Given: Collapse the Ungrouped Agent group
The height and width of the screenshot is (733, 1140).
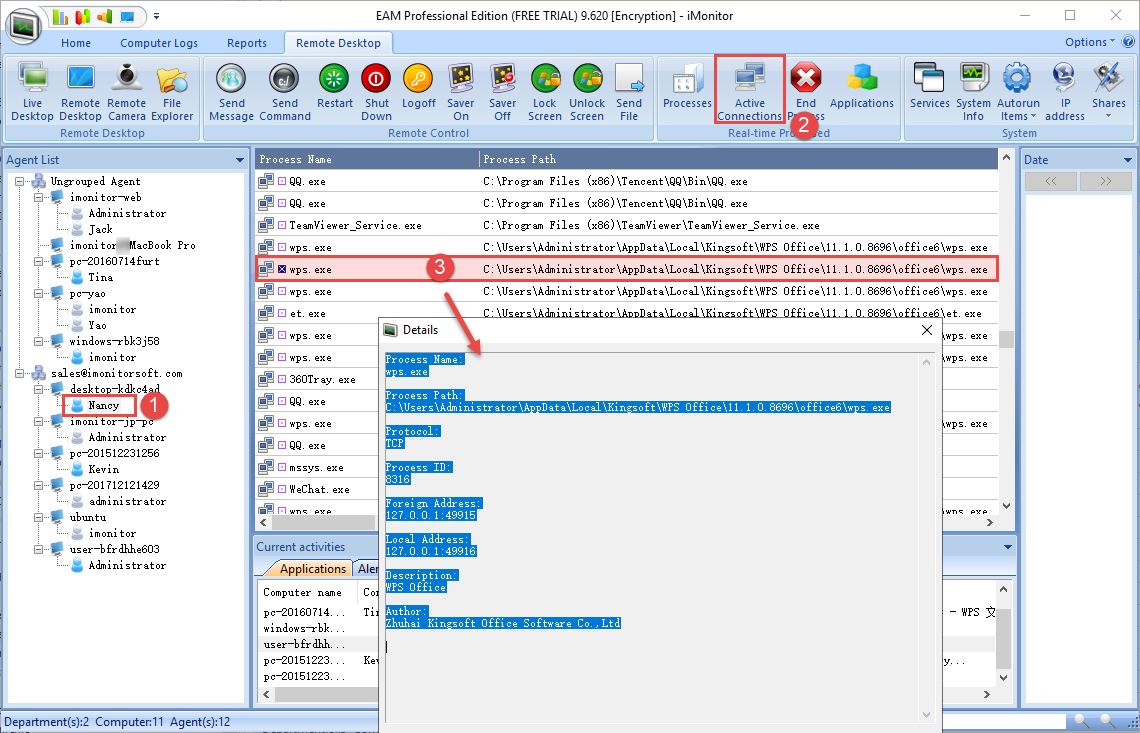Looking at the screenshot, I should coord(21,181).
